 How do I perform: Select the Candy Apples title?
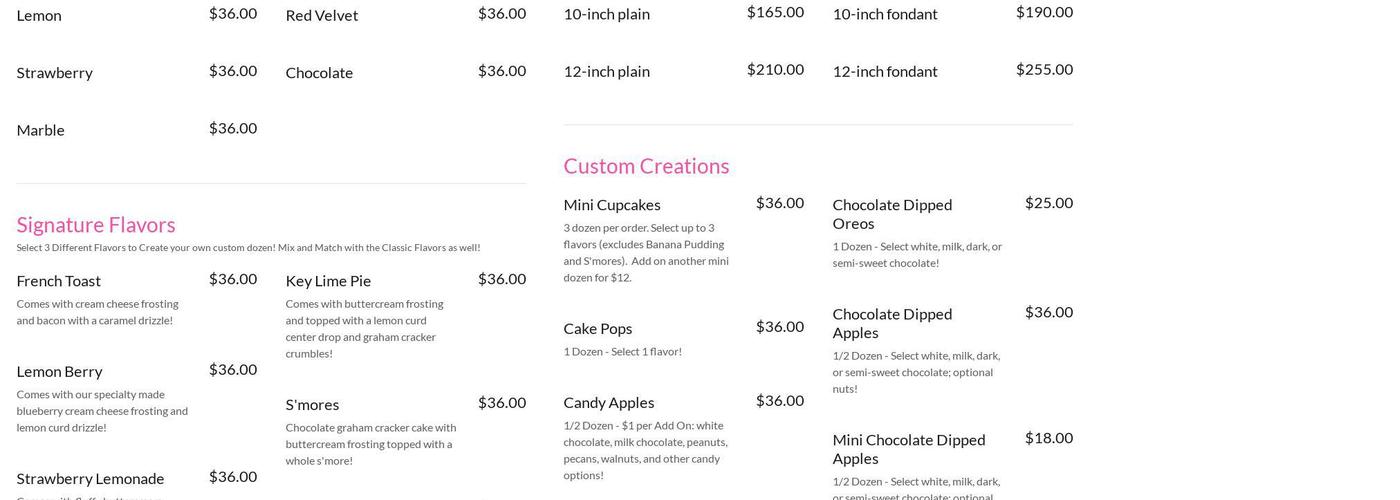coord(609,403)
